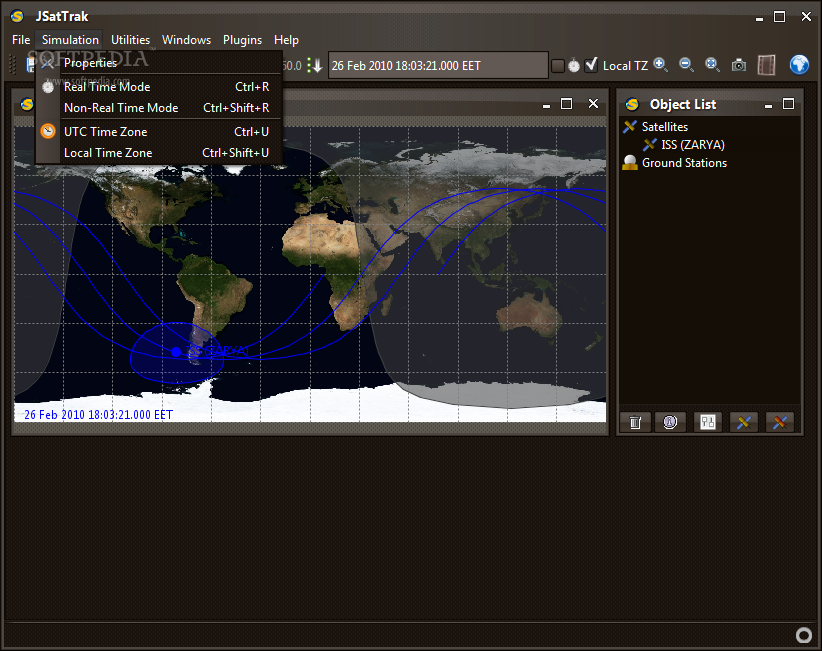
Task: Open object settings sliders icon button
Action: 708,422
